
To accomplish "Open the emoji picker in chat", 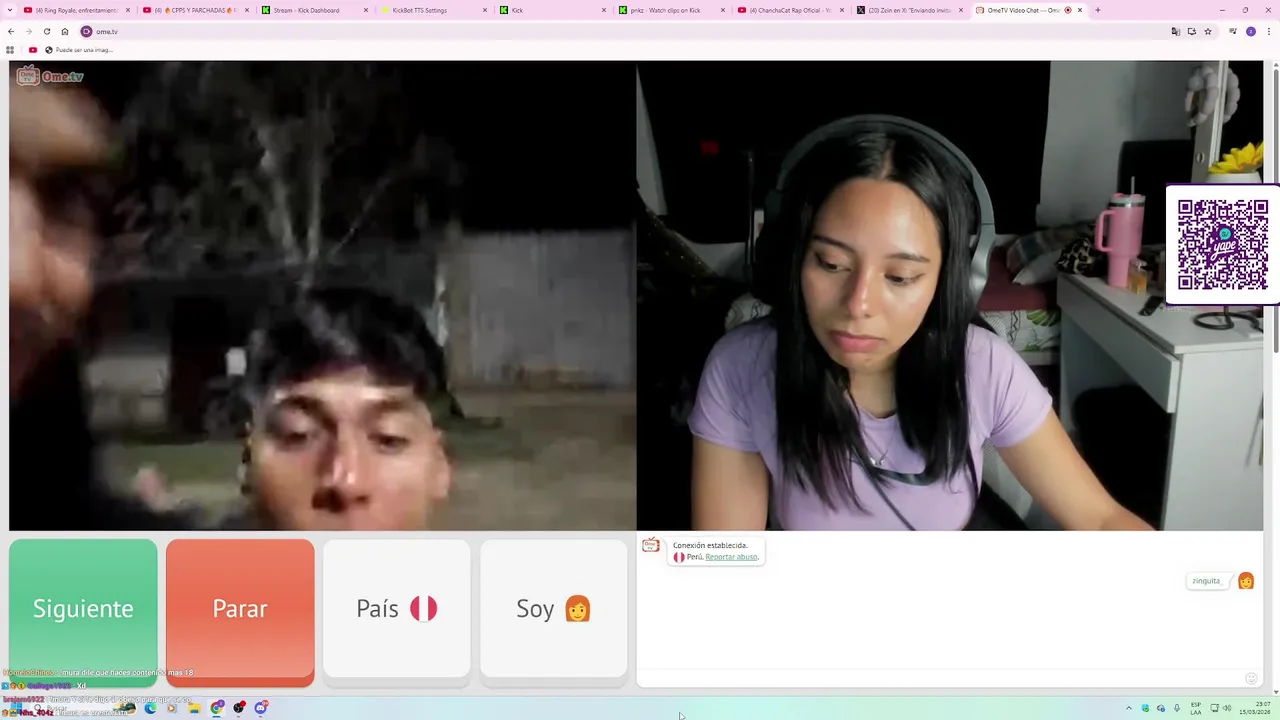I will (1250, 678).
